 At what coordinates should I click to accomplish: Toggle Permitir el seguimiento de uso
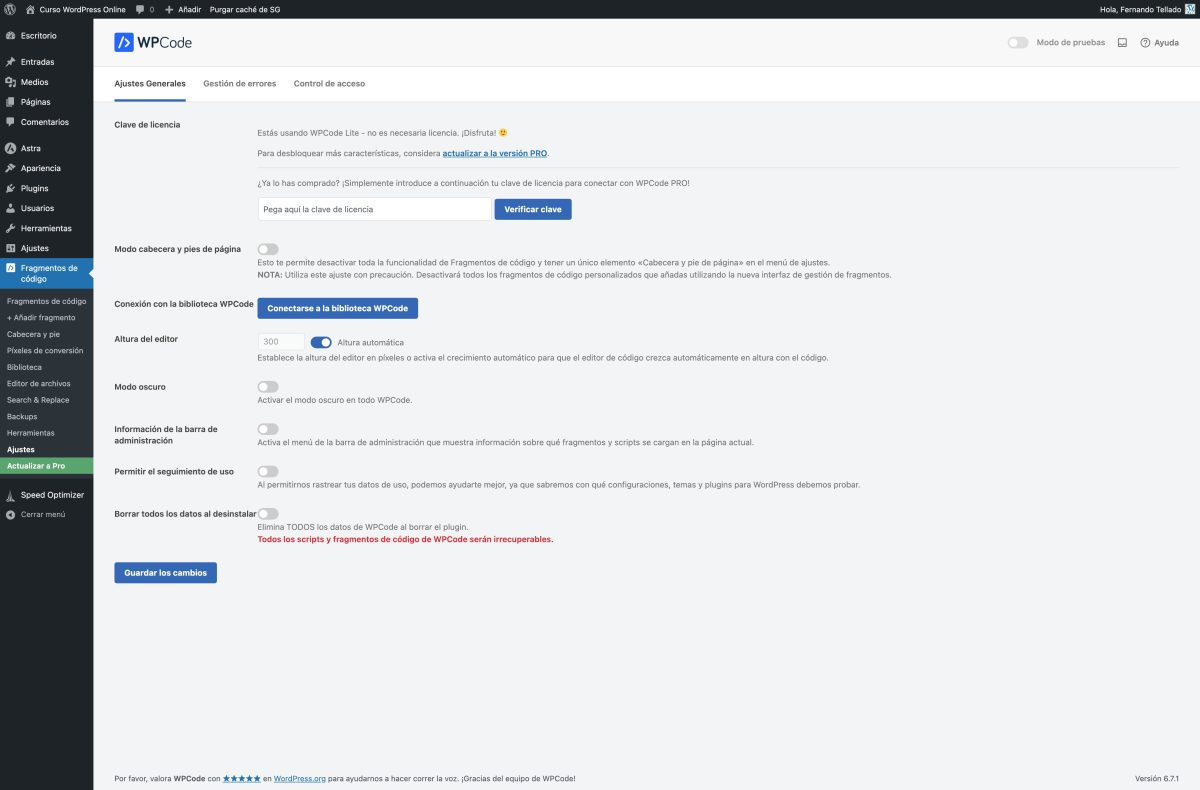(267, 471)
